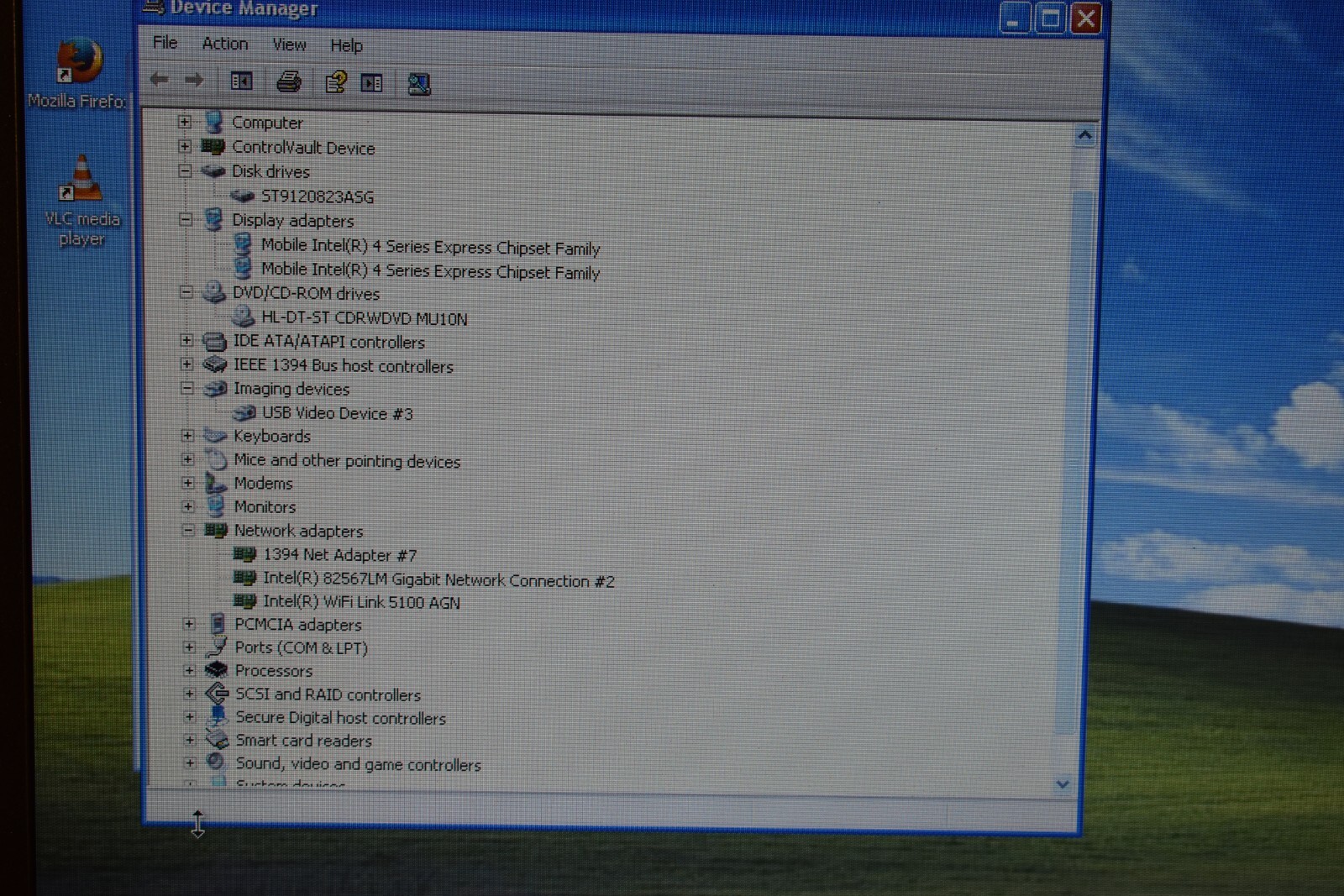Click the Imaging devices camera icon
The width and height of the screenshot is (1344, 896).
(x=216, y=388)
